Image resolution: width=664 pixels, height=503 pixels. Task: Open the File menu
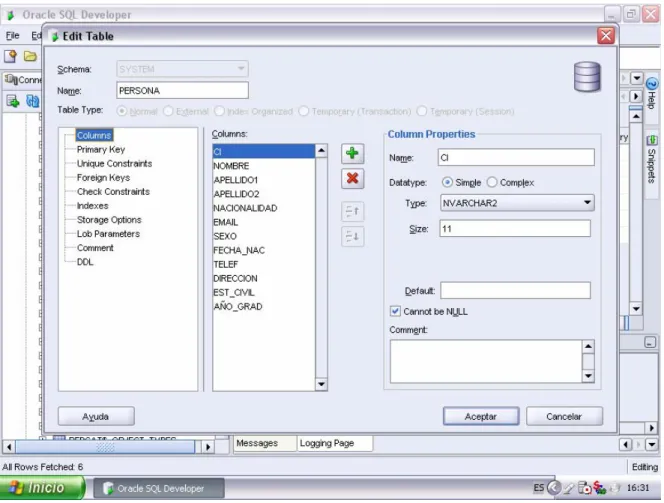12,36
